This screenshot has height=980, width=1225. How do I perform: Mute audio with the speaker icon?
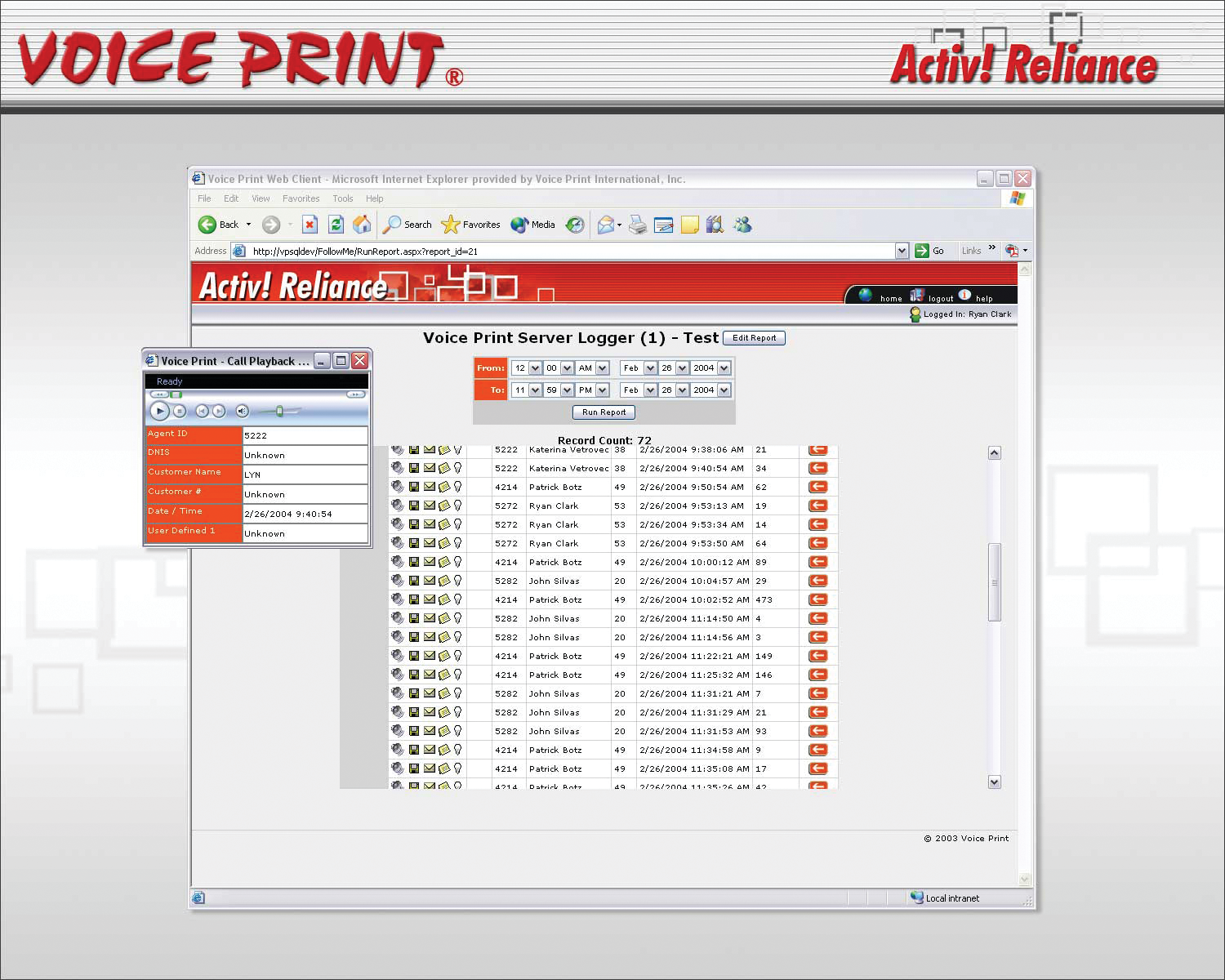tap(242, 412)
